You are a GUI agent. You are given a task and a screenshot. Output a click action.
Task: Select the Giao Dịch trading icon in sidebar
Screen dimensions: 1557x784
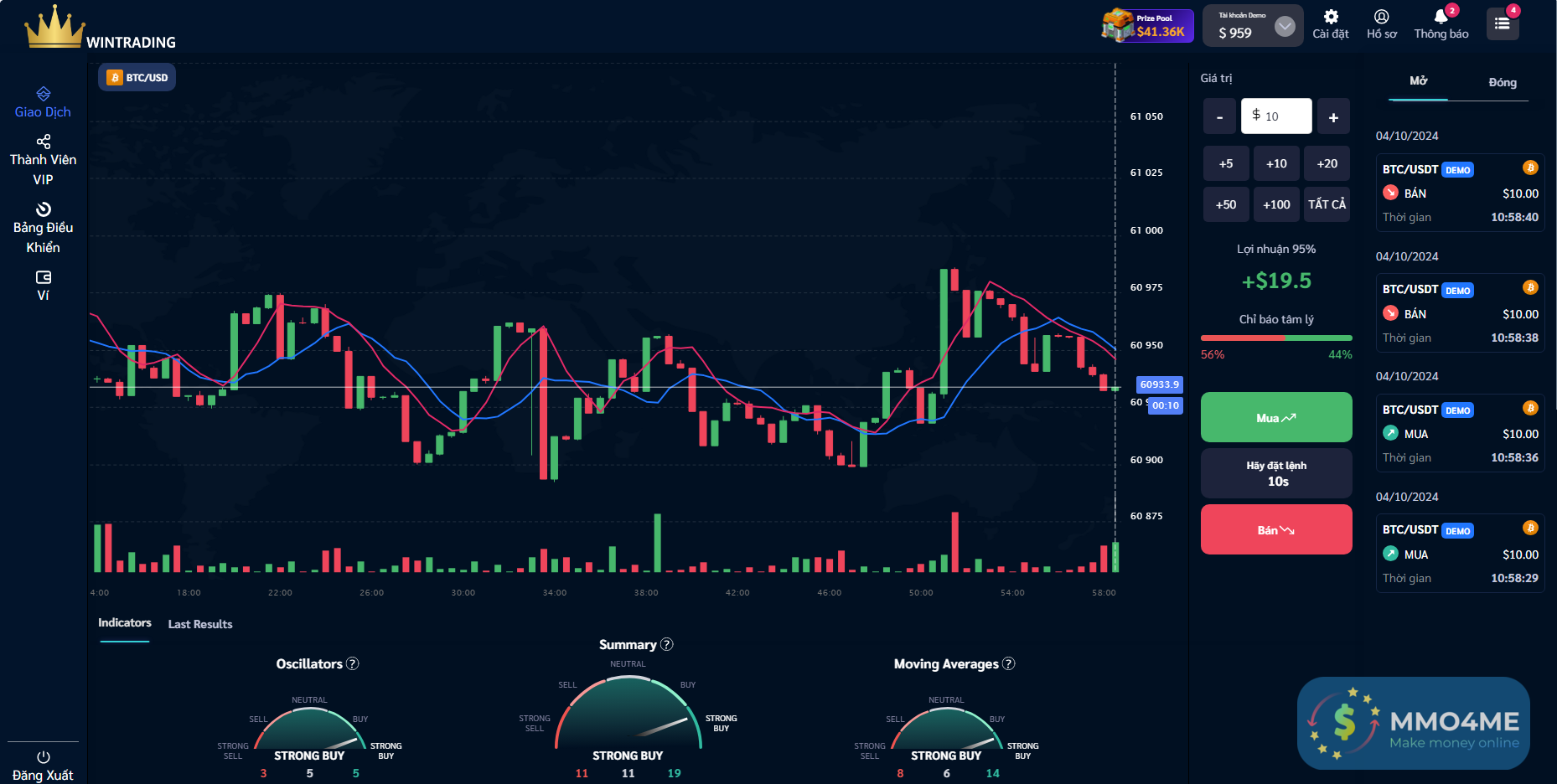(44, 94)
